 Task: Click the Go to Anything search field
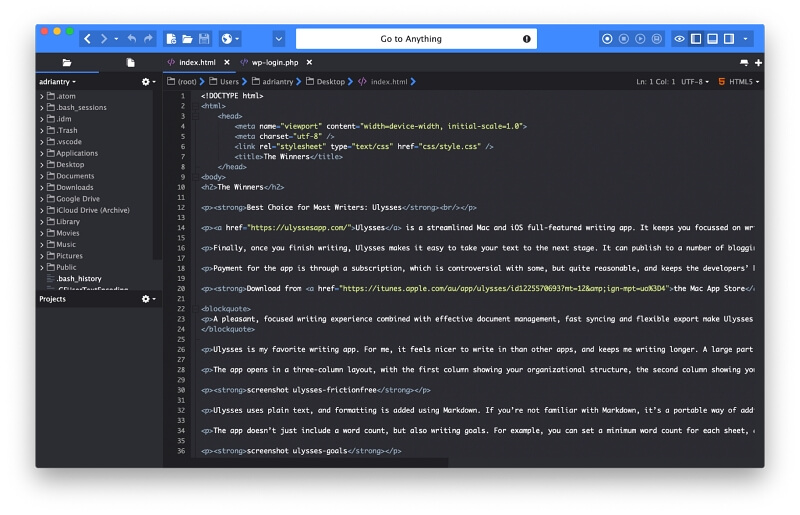coord(416,39)
